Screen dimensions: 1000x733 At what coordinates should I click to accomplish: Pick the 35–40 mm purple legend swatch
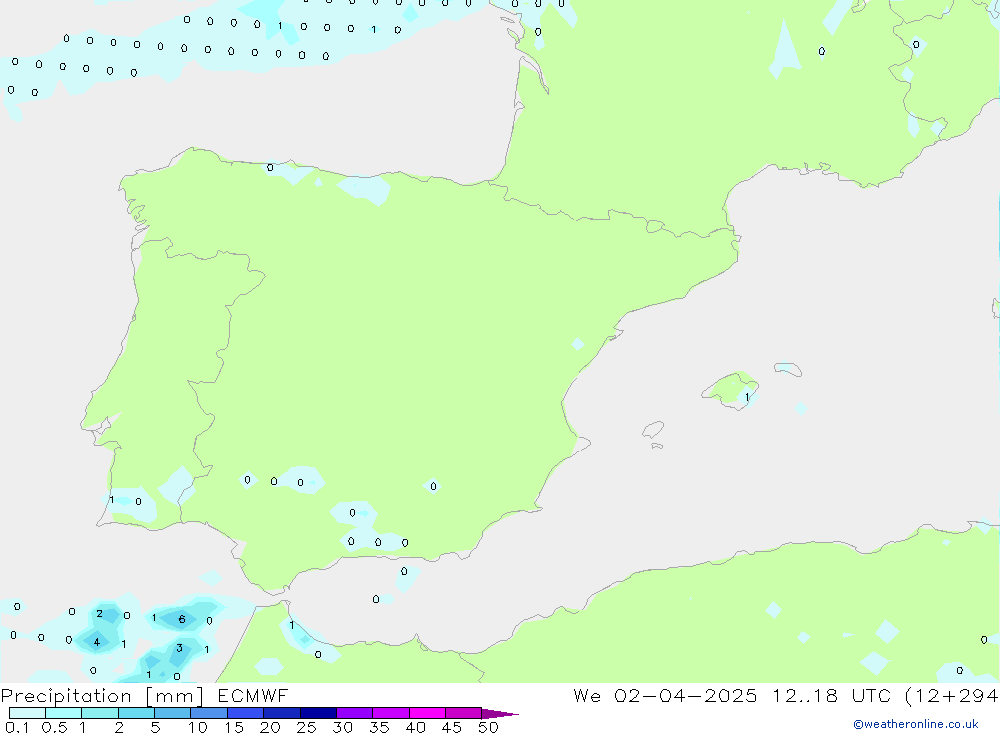(x=391, y=713)
